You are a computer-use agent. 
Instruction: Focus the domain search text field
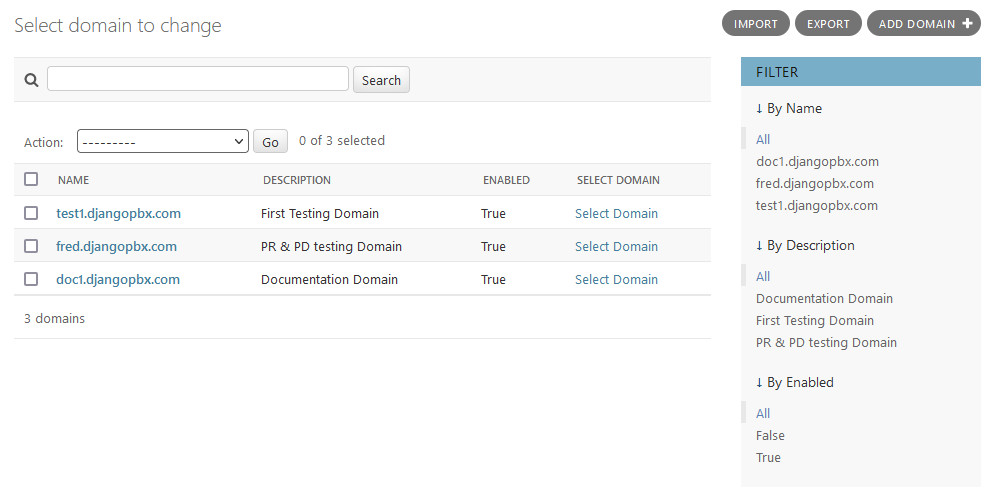pos(198,79)
